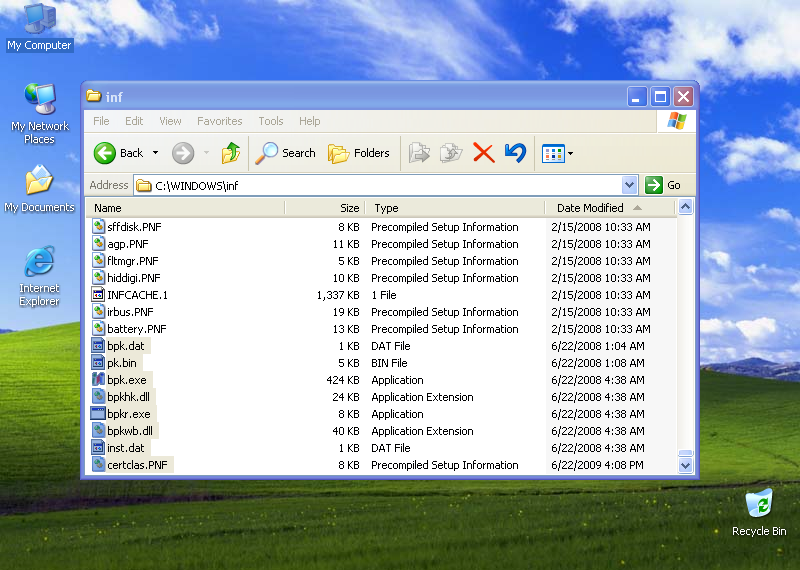Screen dimensions: 800x570
Task: Select the INFCACHE.1 file icon
Action: pyautogui.click(x=98, y=295)
